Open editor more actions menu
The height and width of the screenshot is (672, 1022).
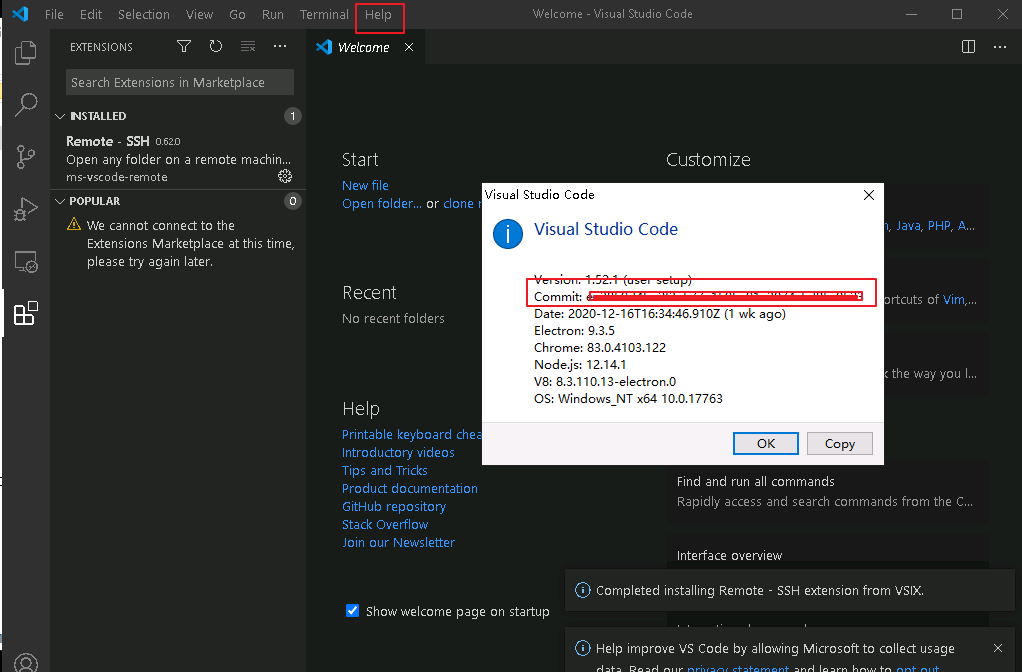pyautogui.click(x=1000, y=47)
